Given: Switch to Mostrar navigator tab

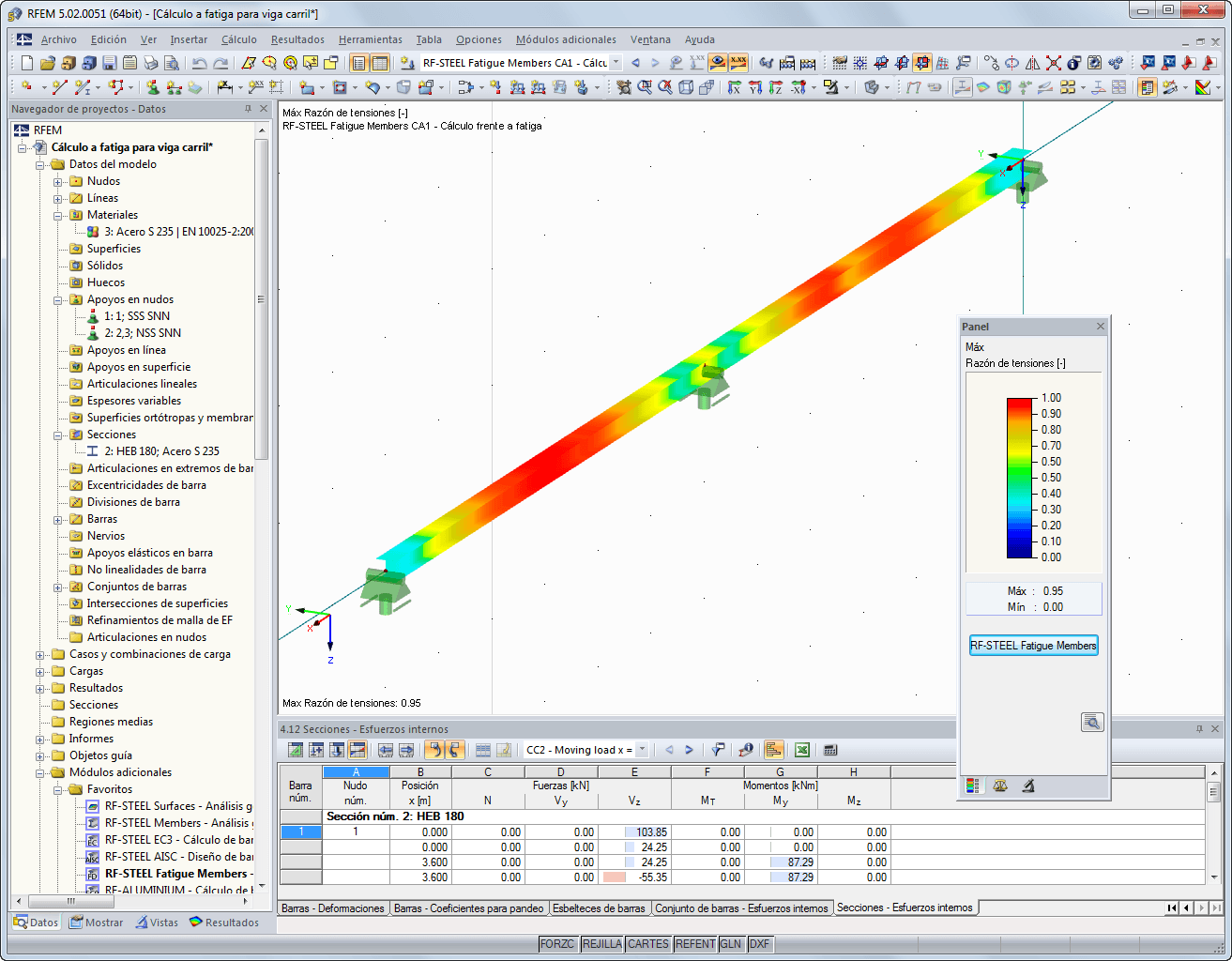Looking at the screenshot, I should click(97, 923).
